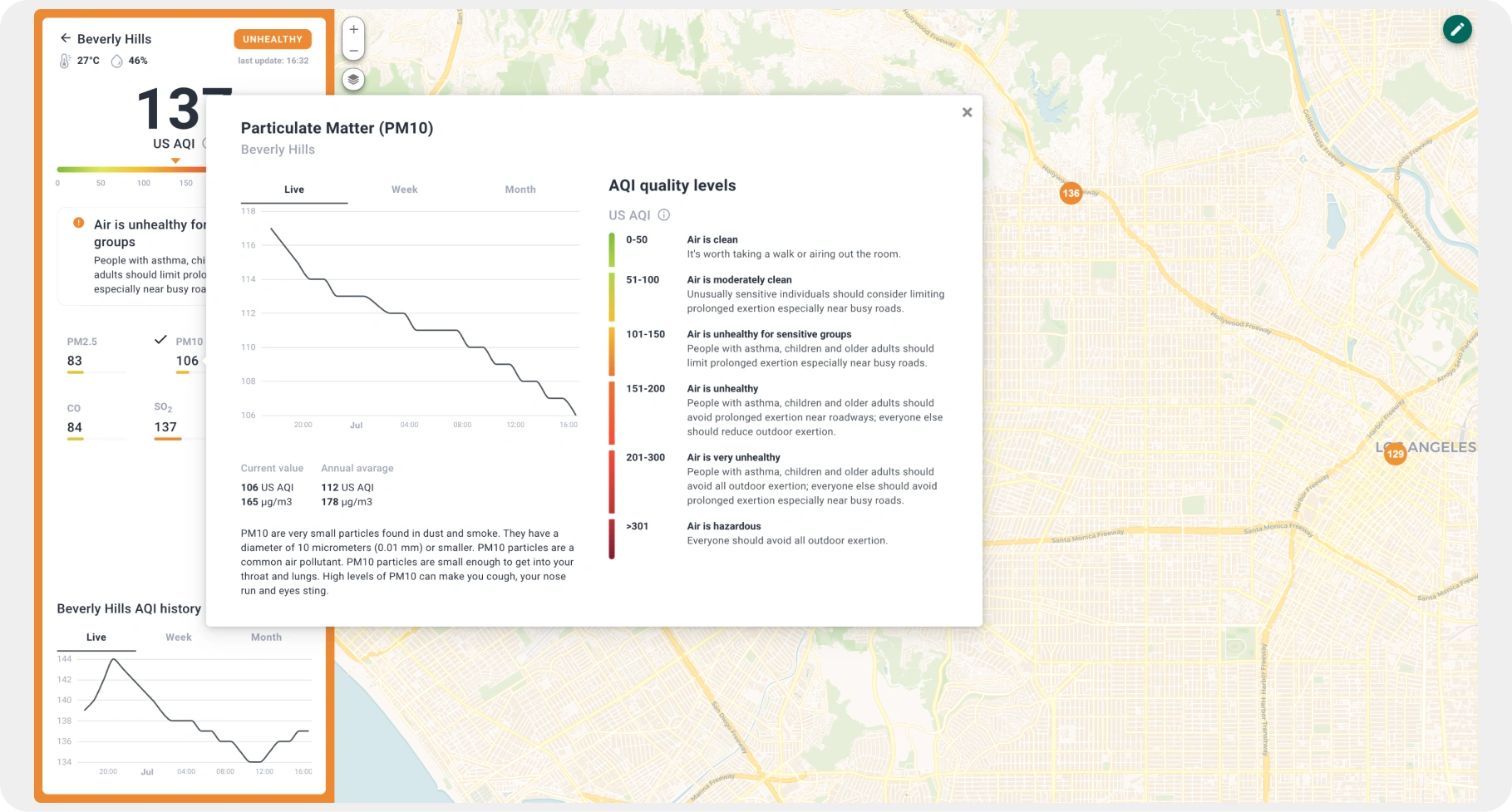Click the thermometer icon beside 27°C
The width and height of the screenshot is (1512, 812).
point(65,60)
